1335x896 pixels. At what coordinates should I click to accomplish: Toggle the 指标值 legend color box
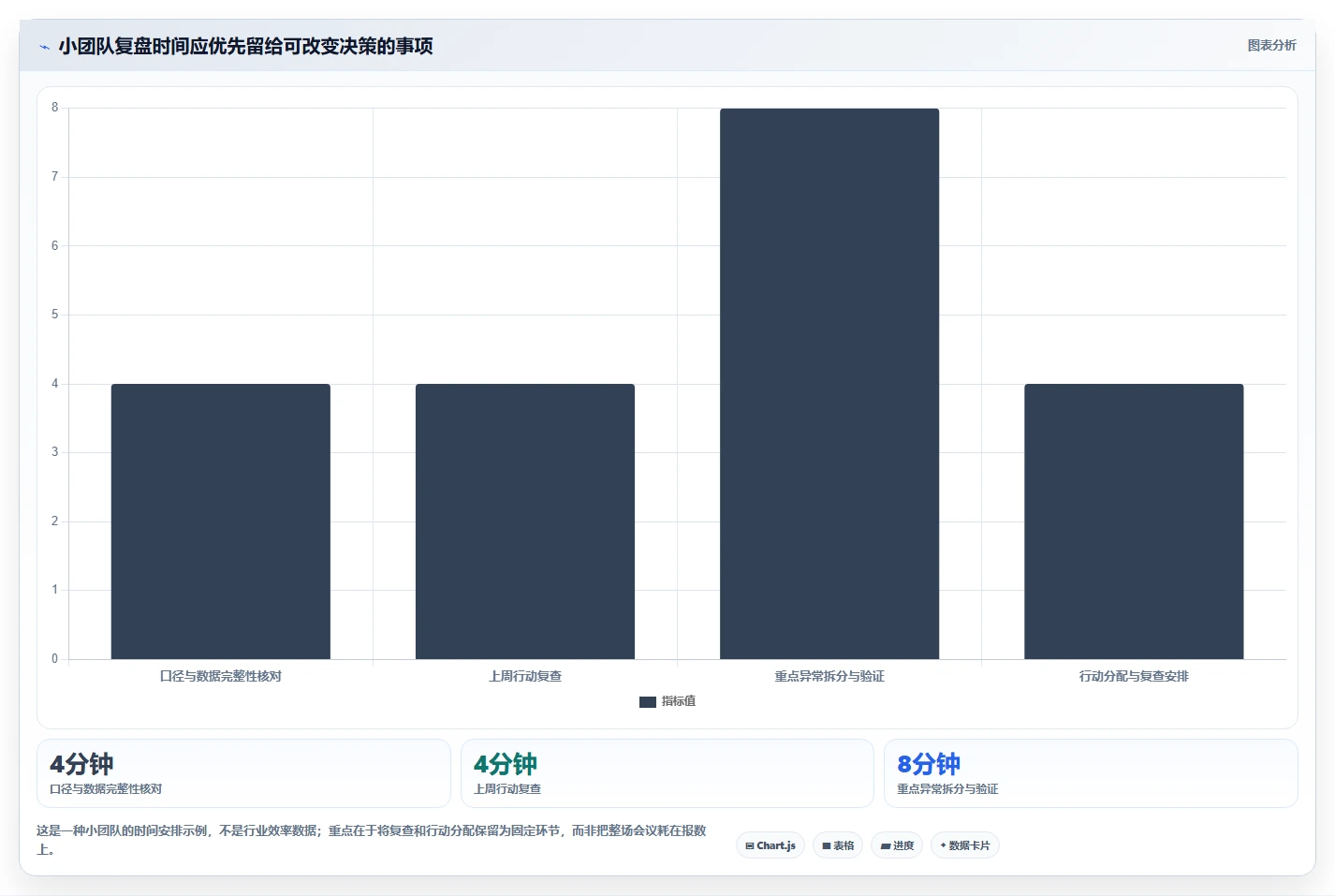(647, 701)
